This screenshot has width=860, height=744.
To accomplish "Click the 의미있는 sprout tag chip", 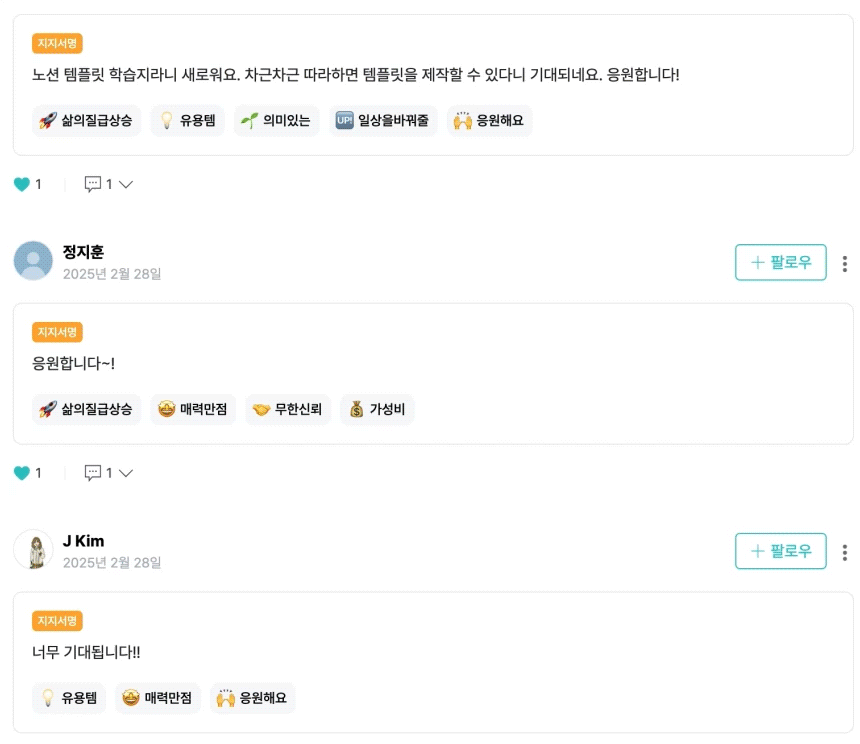I will tap(276, 121).
